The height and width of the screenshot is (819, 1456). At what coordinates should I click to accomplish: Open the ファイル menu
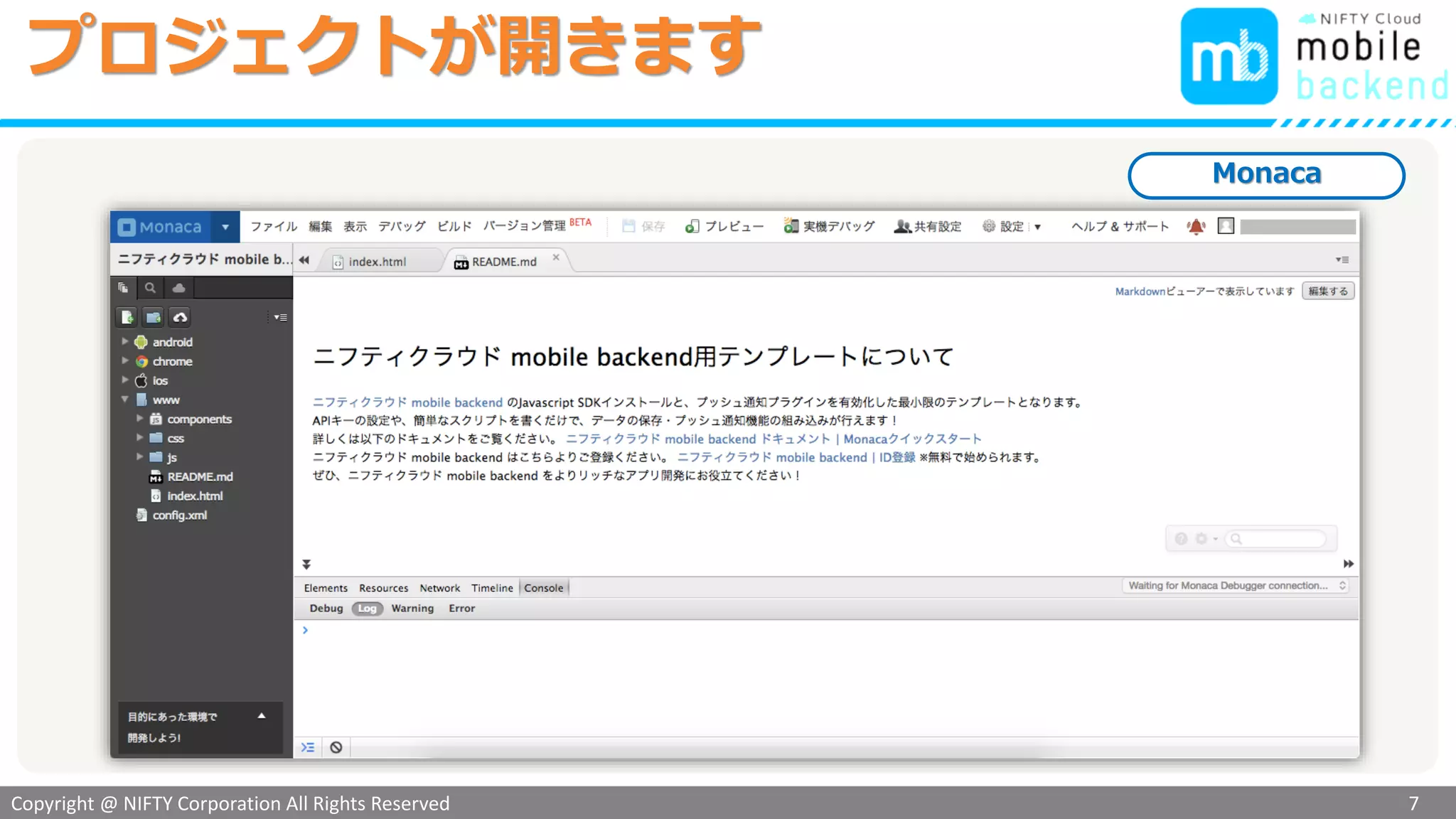(x=274, y=226)
